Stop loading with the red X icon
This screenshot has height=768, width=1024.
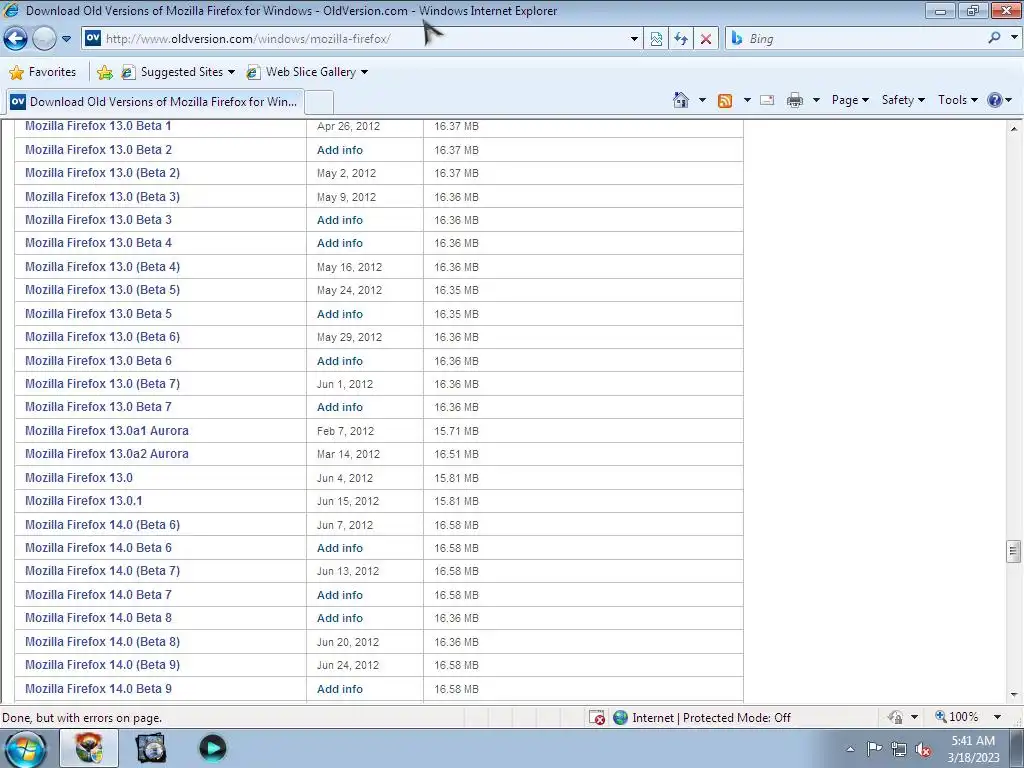[x=706, y=39]
